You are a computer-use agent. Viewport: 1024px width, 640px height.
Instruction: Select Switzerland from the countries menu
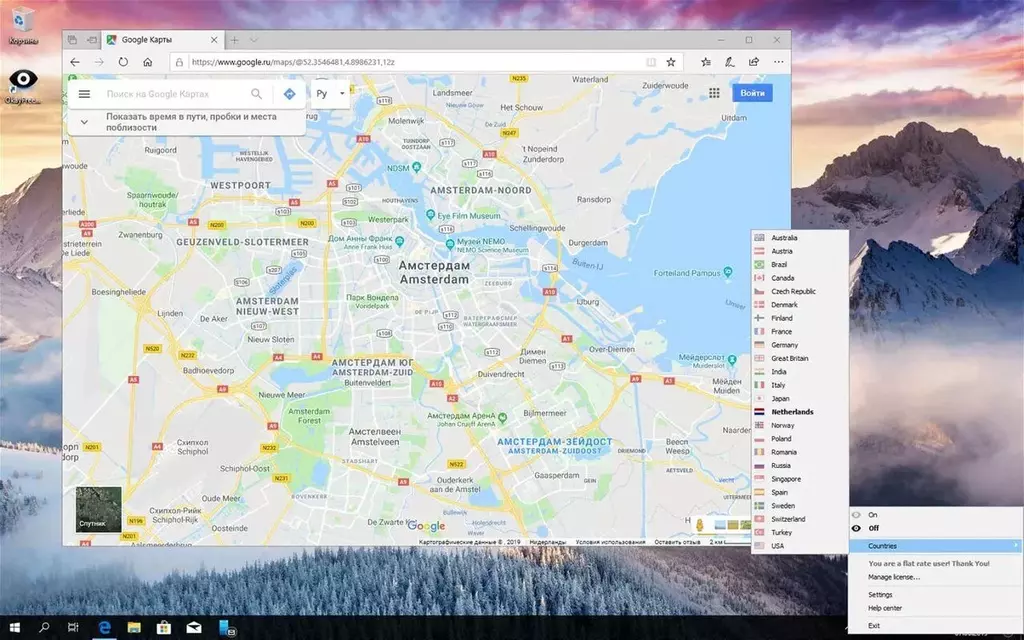point(799,519)
